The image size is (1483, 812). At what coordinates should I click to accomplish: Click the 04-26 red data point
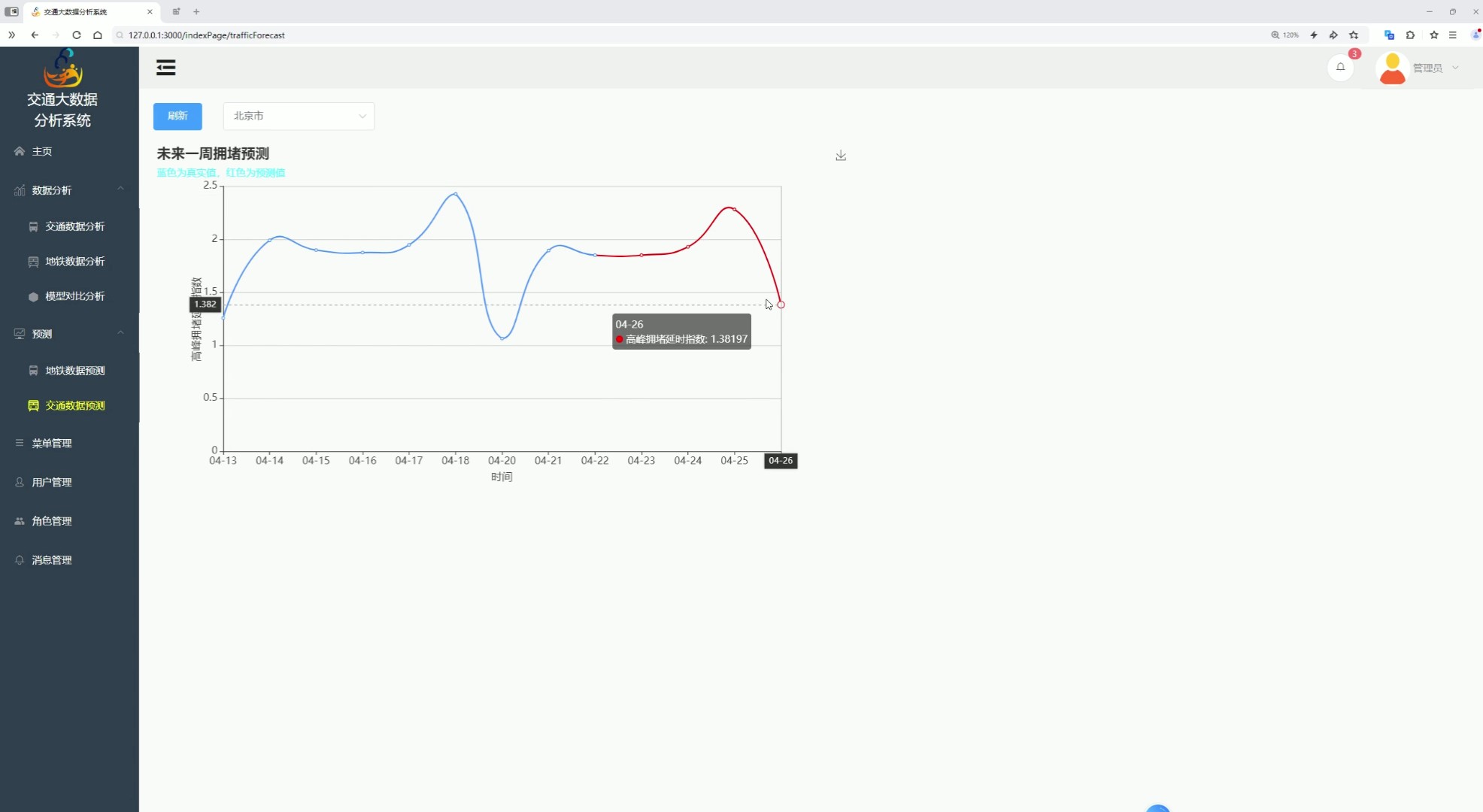tap(781, 304)
